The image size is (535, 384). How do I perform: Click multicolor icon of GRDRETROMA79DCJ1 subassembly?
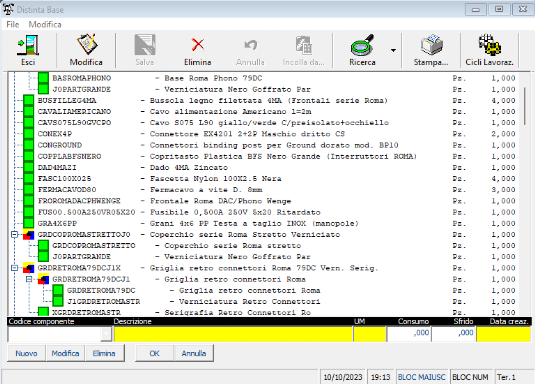[x=43, y=279]
